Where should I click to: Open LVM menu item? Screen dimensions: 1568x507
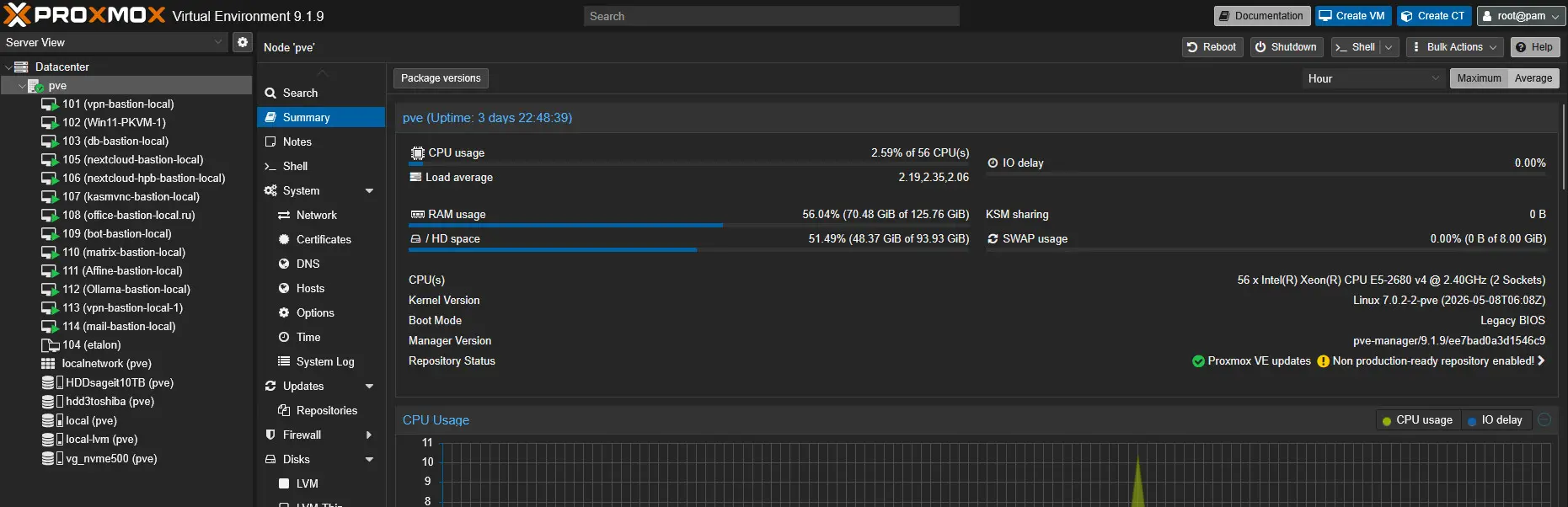click(320, 483)
